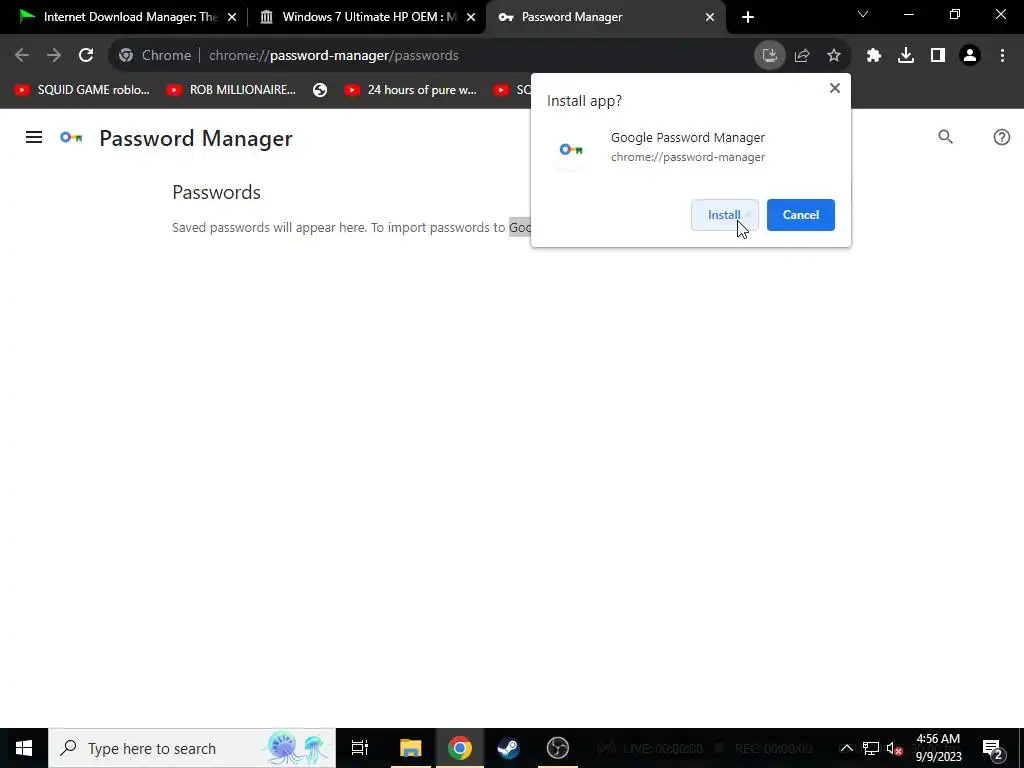Open the Password Manager hamburger menu
The image size is (1024, 768).
point(34,137)
